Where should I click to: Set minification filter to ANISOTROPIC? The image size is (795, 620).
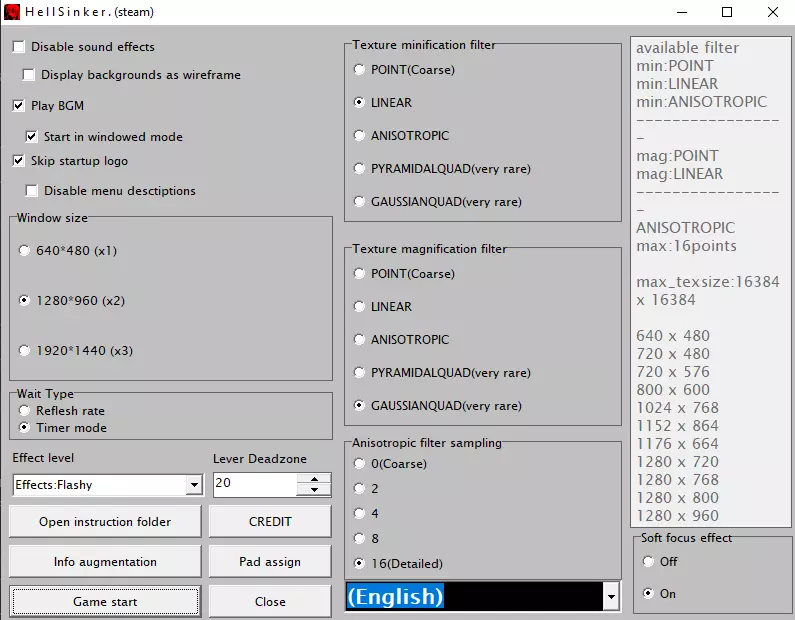click(359, 135)
